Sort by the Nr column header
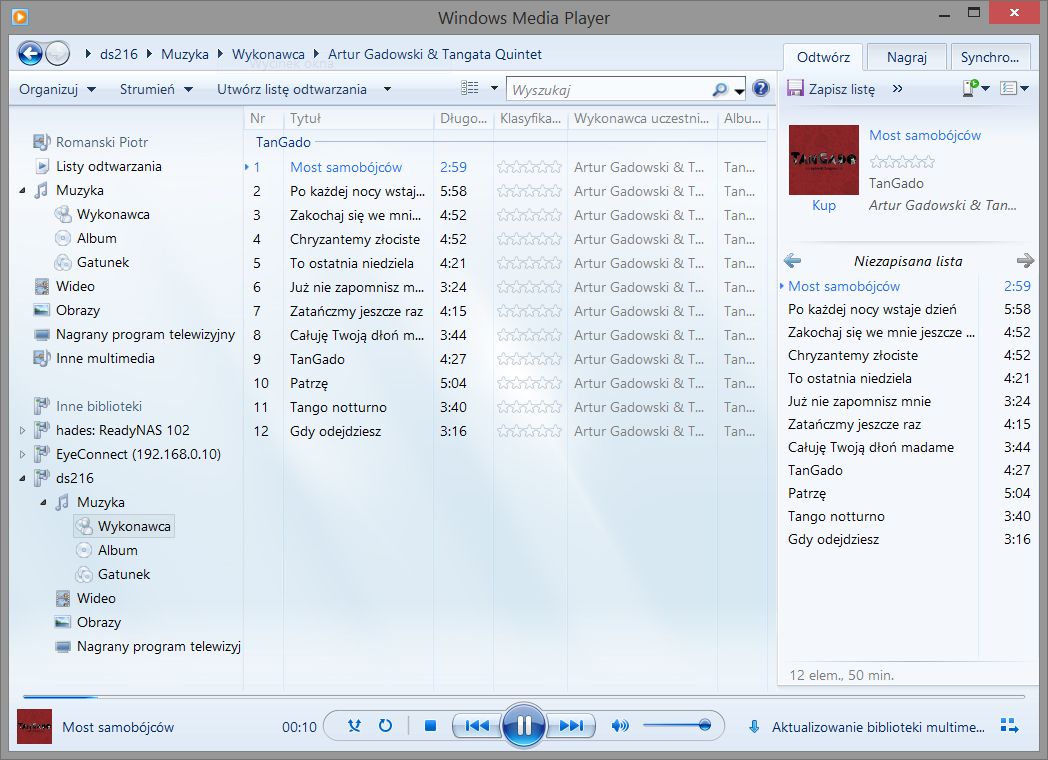 point(264,118)
